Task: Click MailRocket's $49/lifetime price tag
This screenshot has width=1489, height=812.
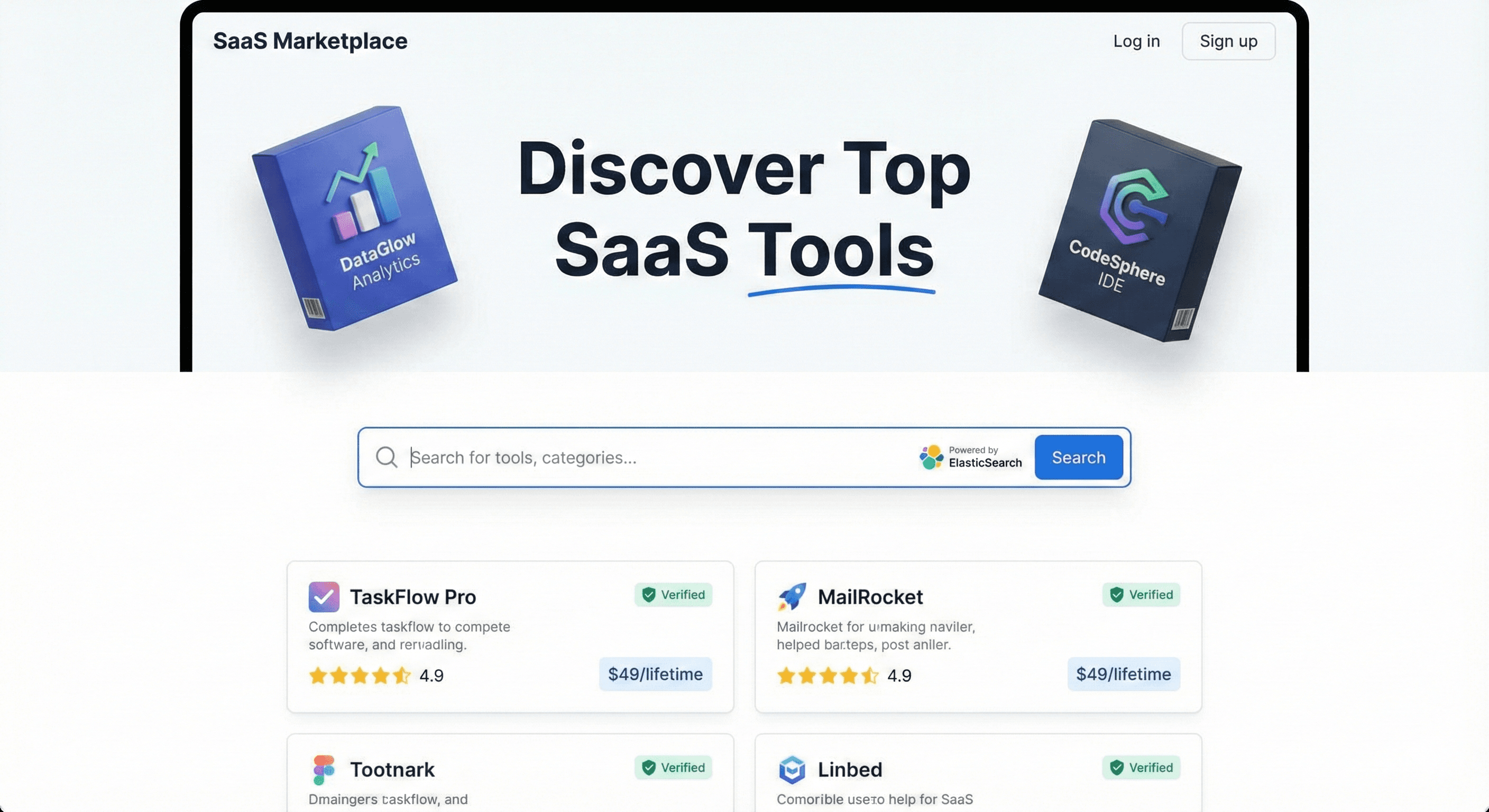Action: pyautogui.click(x=1123, y=674)
